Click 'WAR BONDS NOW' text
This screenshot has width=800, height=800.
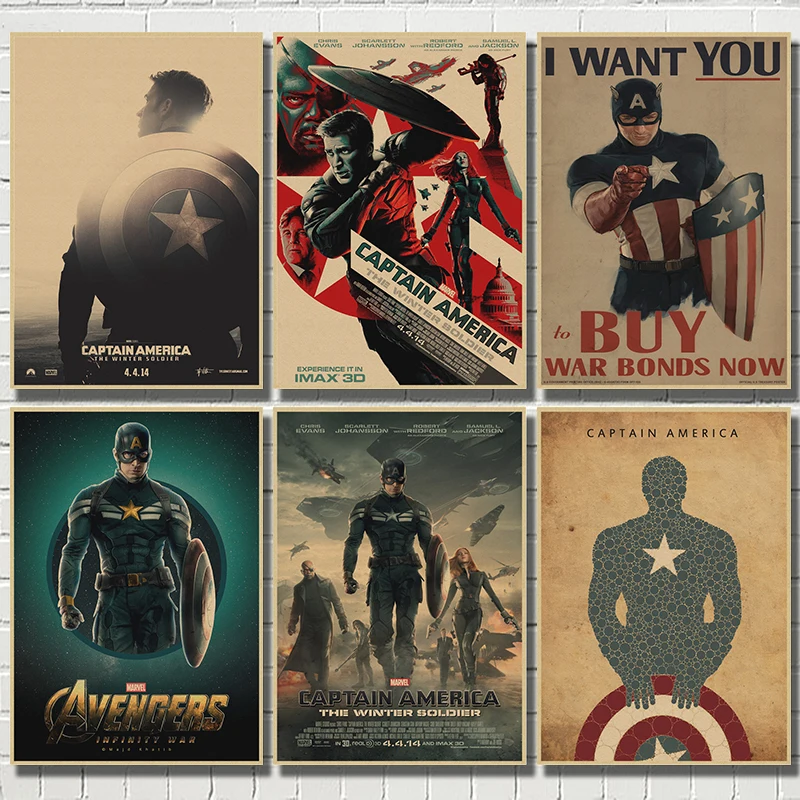click(663, 366)
